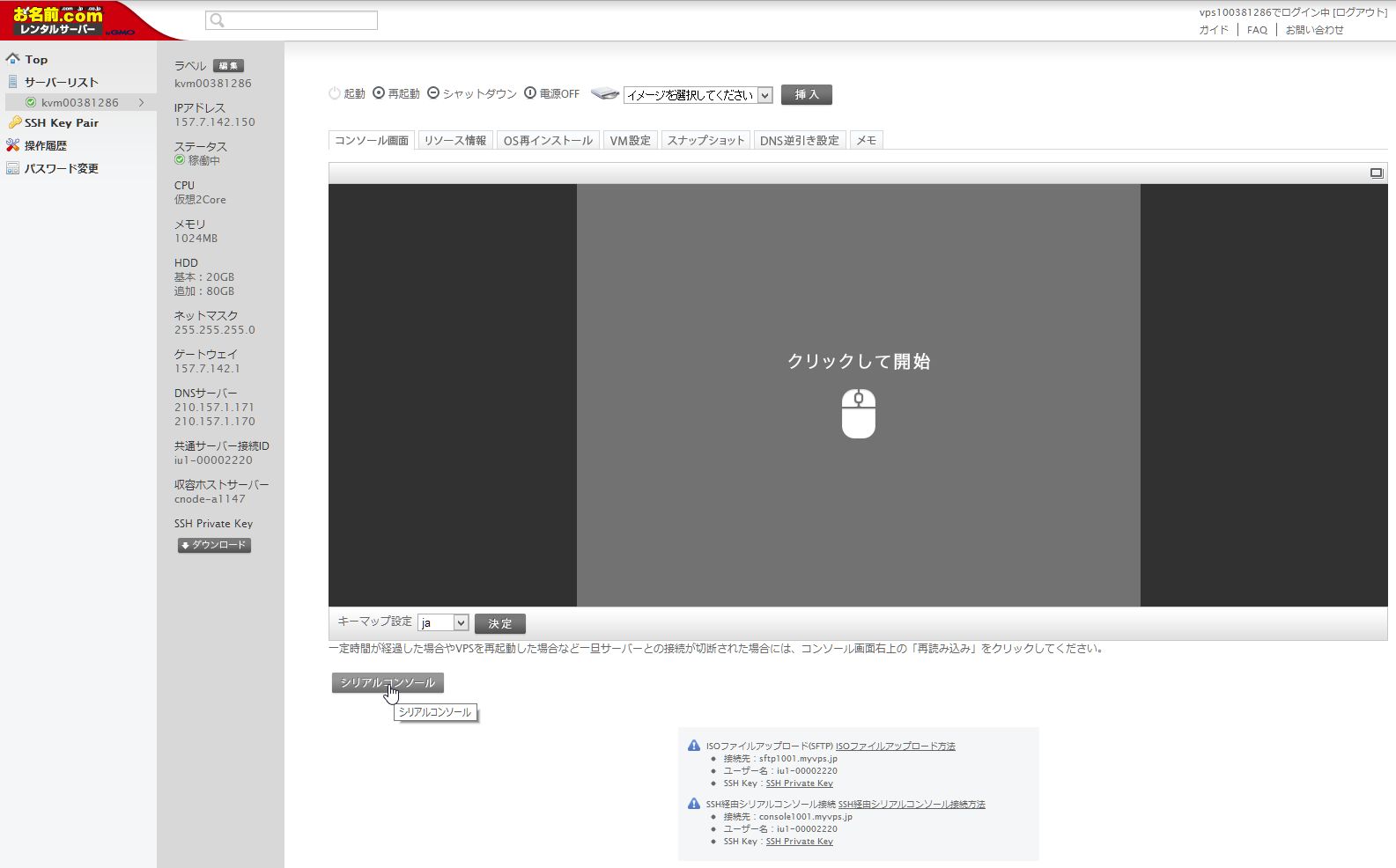Open the キーマップ設定 ja dropdown
The height and width of the screenshot is (868, 1396).
coord(443,622)
